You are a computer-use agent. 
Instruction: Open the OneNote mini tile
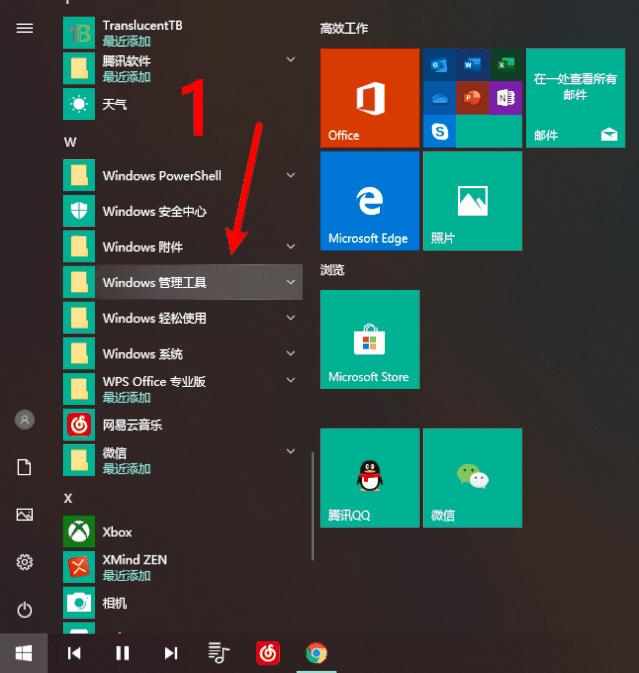pos(506,98)
